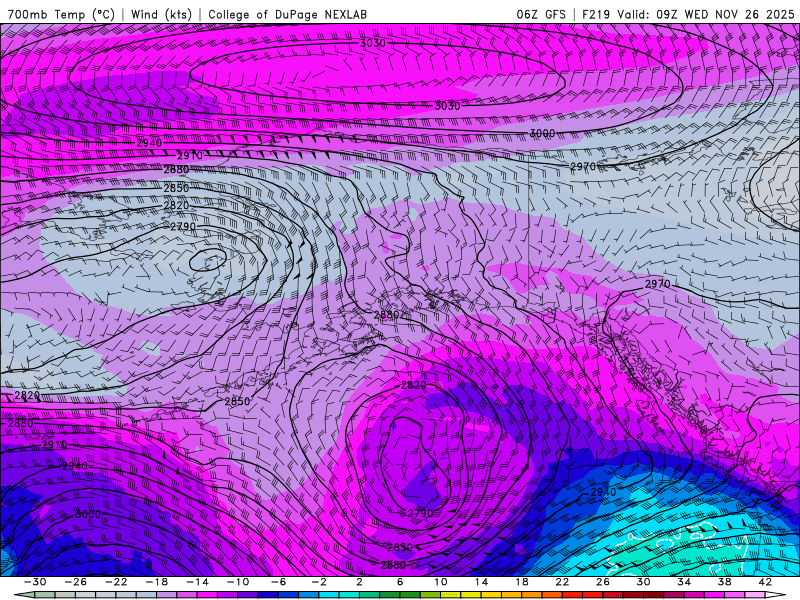Click the -30 colorbar label

pyautogui.click(x=35, y=582)
